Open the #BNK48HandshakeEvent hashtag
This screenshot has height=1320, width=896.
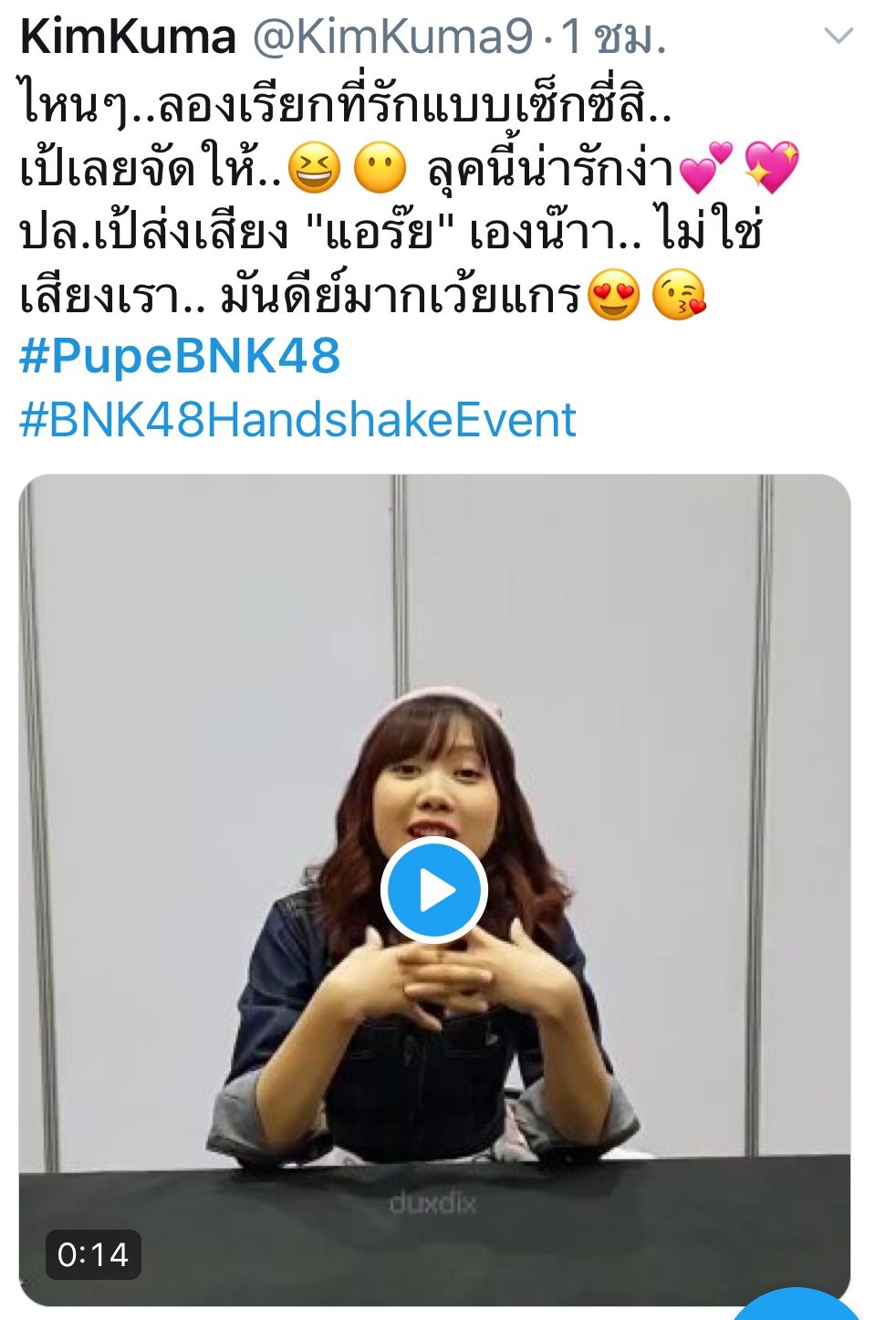point(297,419)
